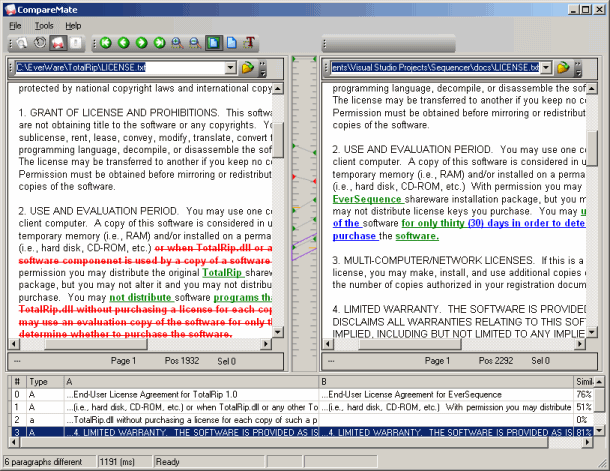Select difference row 1 with 51% similarity
Screen dimensions: 610x471
pyautogui.click(x=302, y=407)
